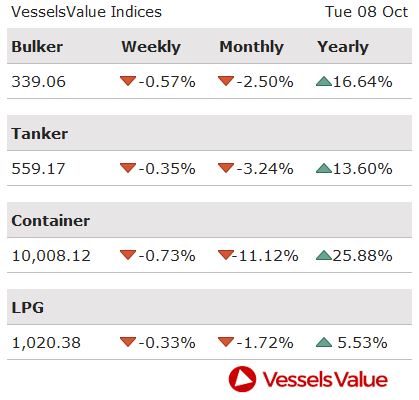Click the Bulker weekly red down arrow
The width and height of the screenshot is (419, 400).
coord(128,81)
